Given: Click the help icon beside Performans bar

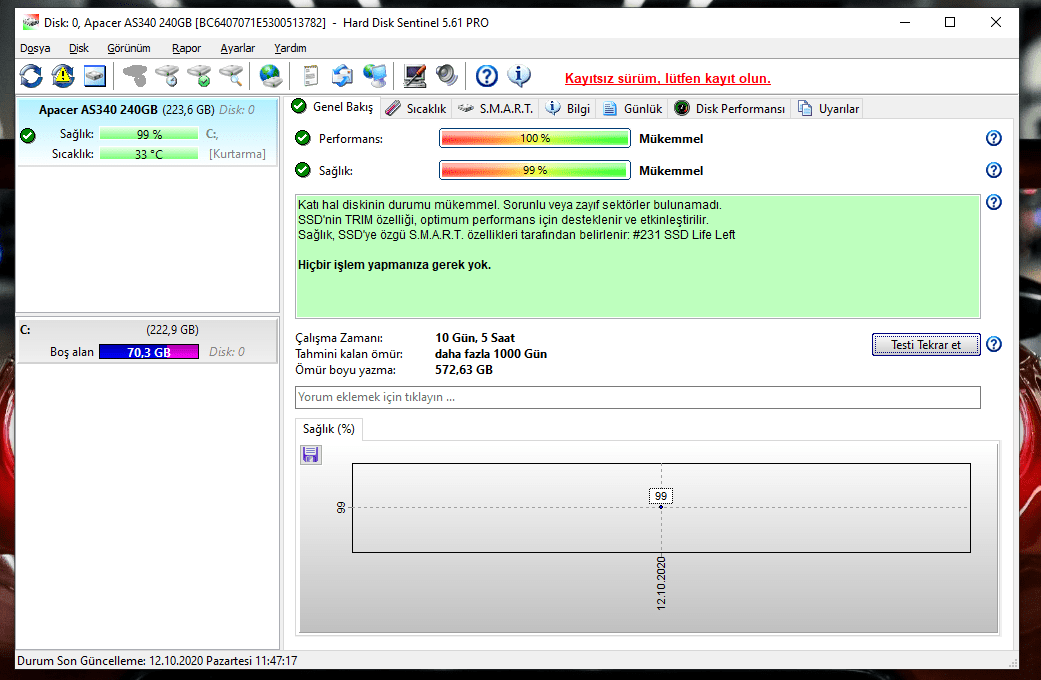Looking at the screenshot, I should pos(993,138).
